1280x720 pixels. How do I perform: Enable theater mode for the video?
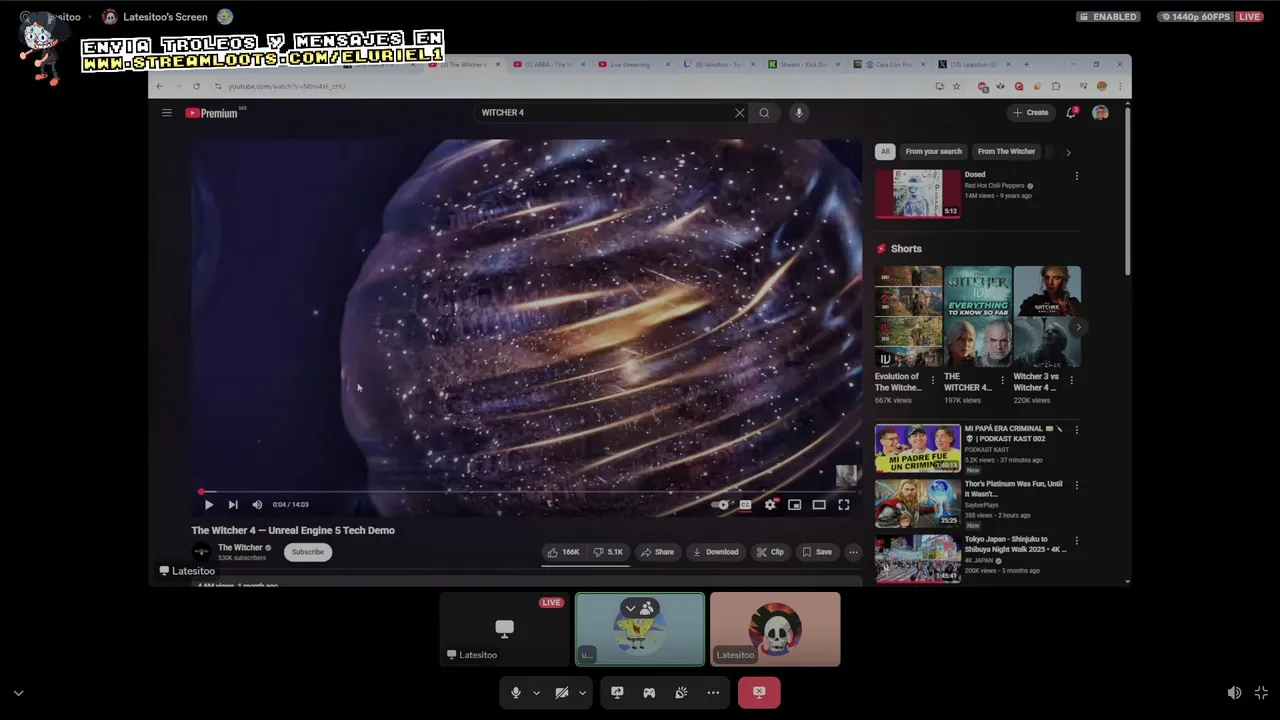[x=819, y=505]
